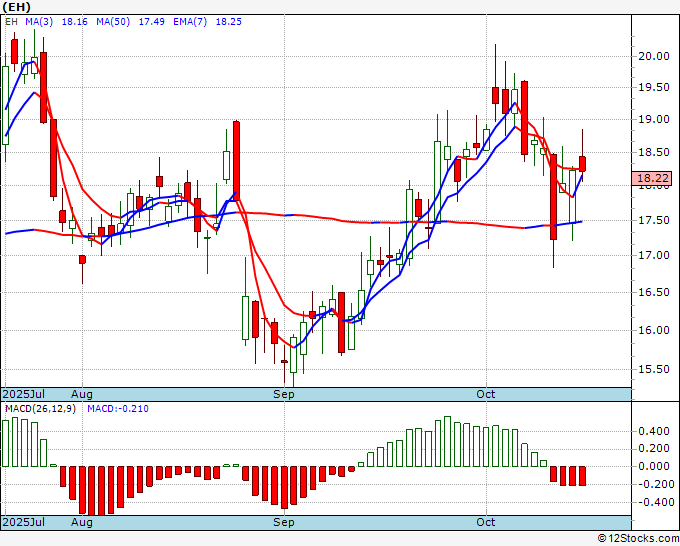The width and height of the screenshot is (680, 546).
Task: Click the MA(3) indicator label
Action: tap(39, 22)
